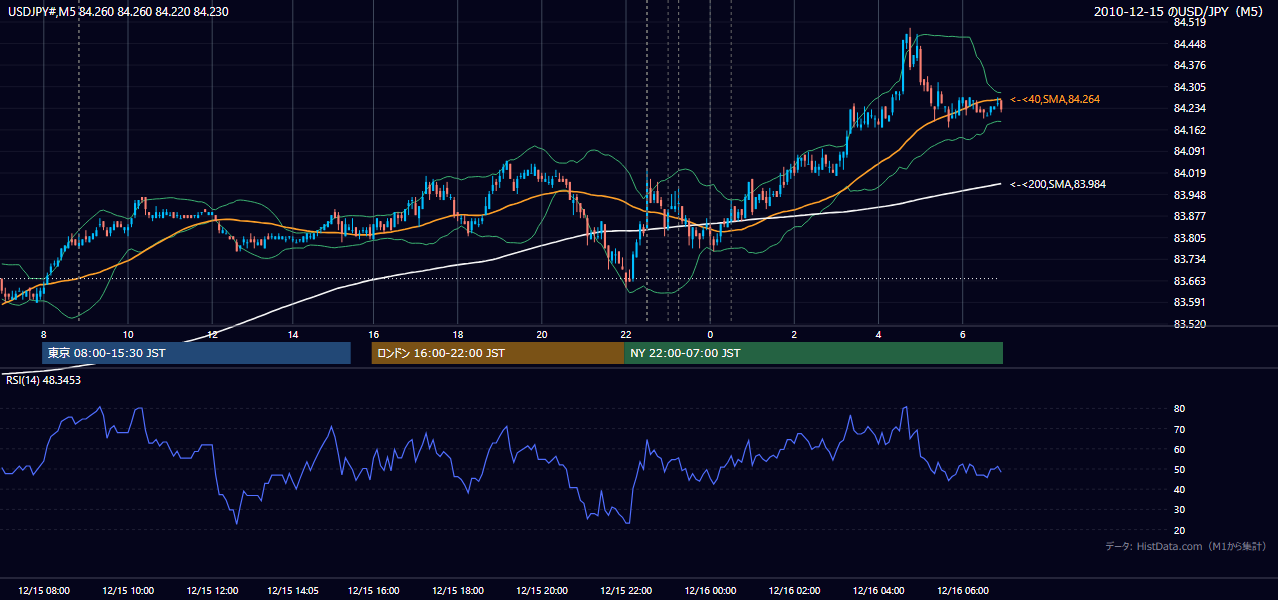Click the 40,SMA,84.264 orange label
This screenshot has height=600, width=1278.
point(1055,99)
